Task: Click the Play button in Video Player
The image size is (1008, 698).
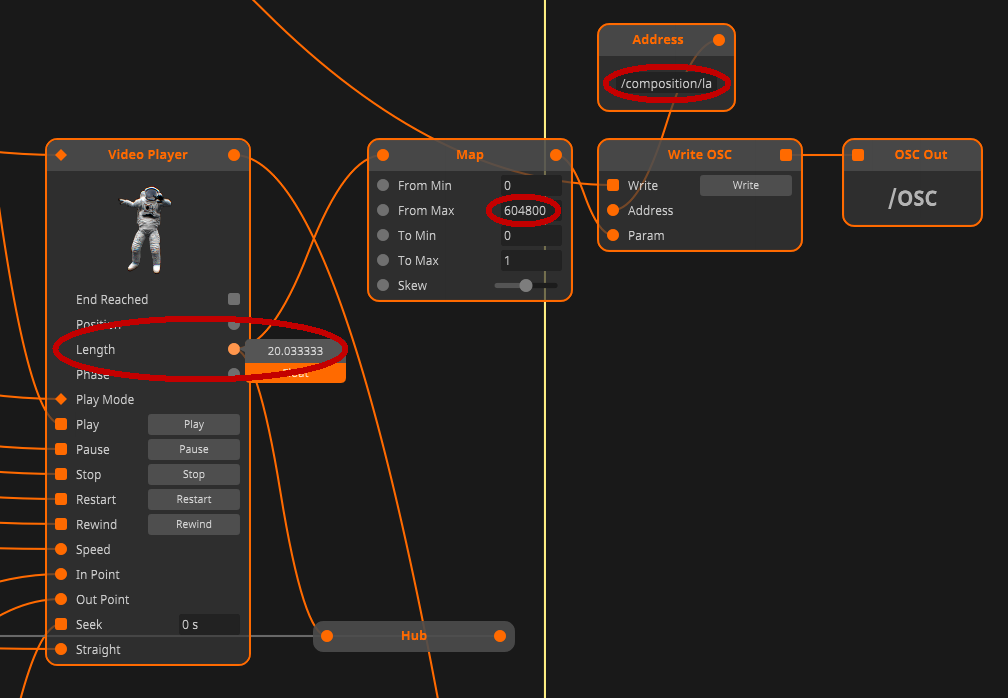Action: (x=194, y=424)
